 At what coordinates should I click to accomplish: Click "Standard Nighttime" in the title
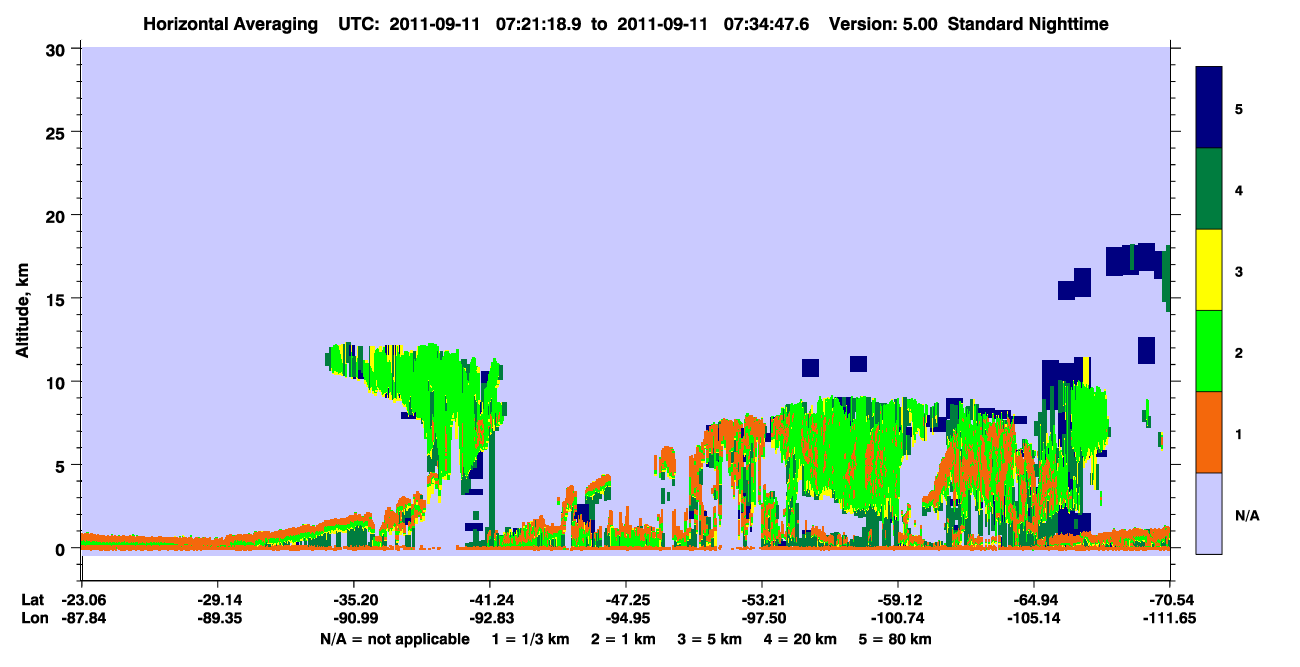(x=1028, y=23)
